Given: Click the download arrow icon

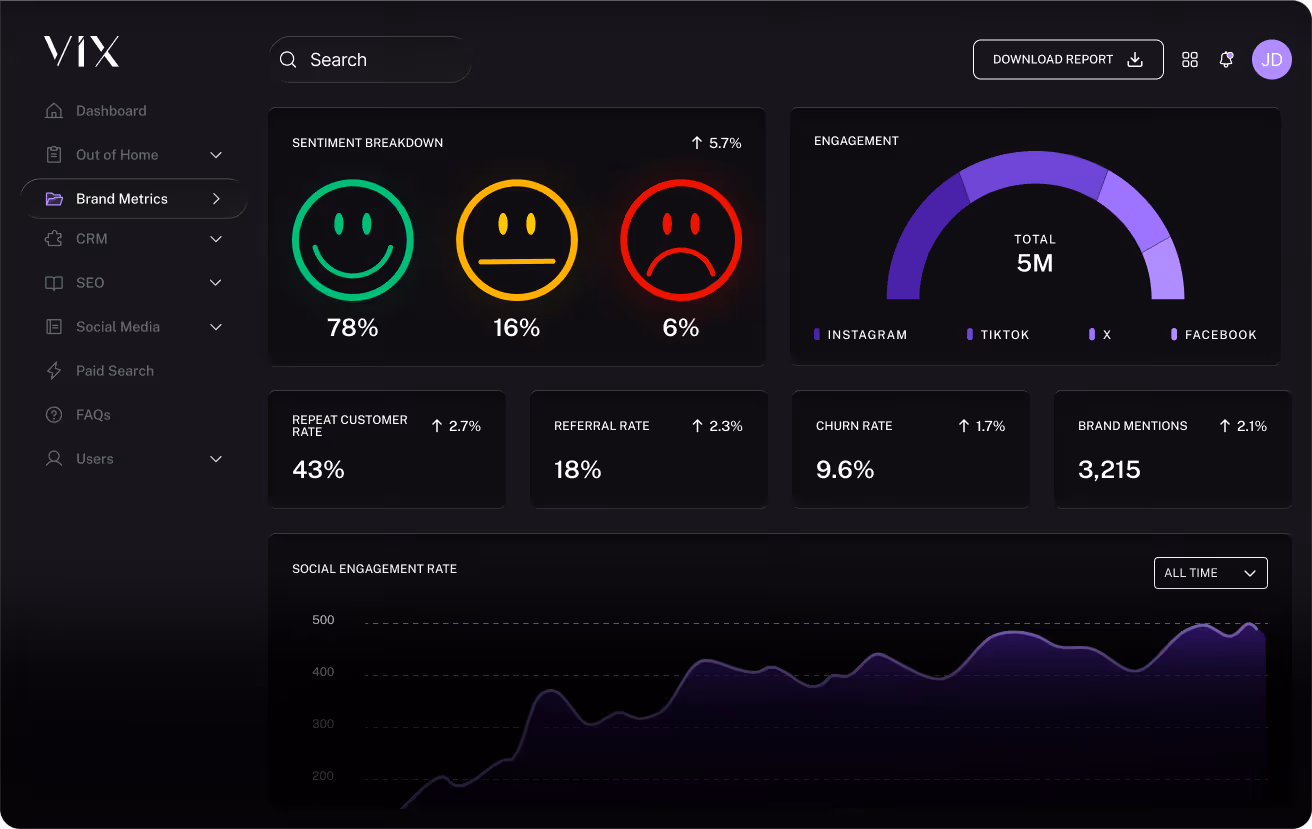Looking at the screenshot, I should (x=1135, y=60).
